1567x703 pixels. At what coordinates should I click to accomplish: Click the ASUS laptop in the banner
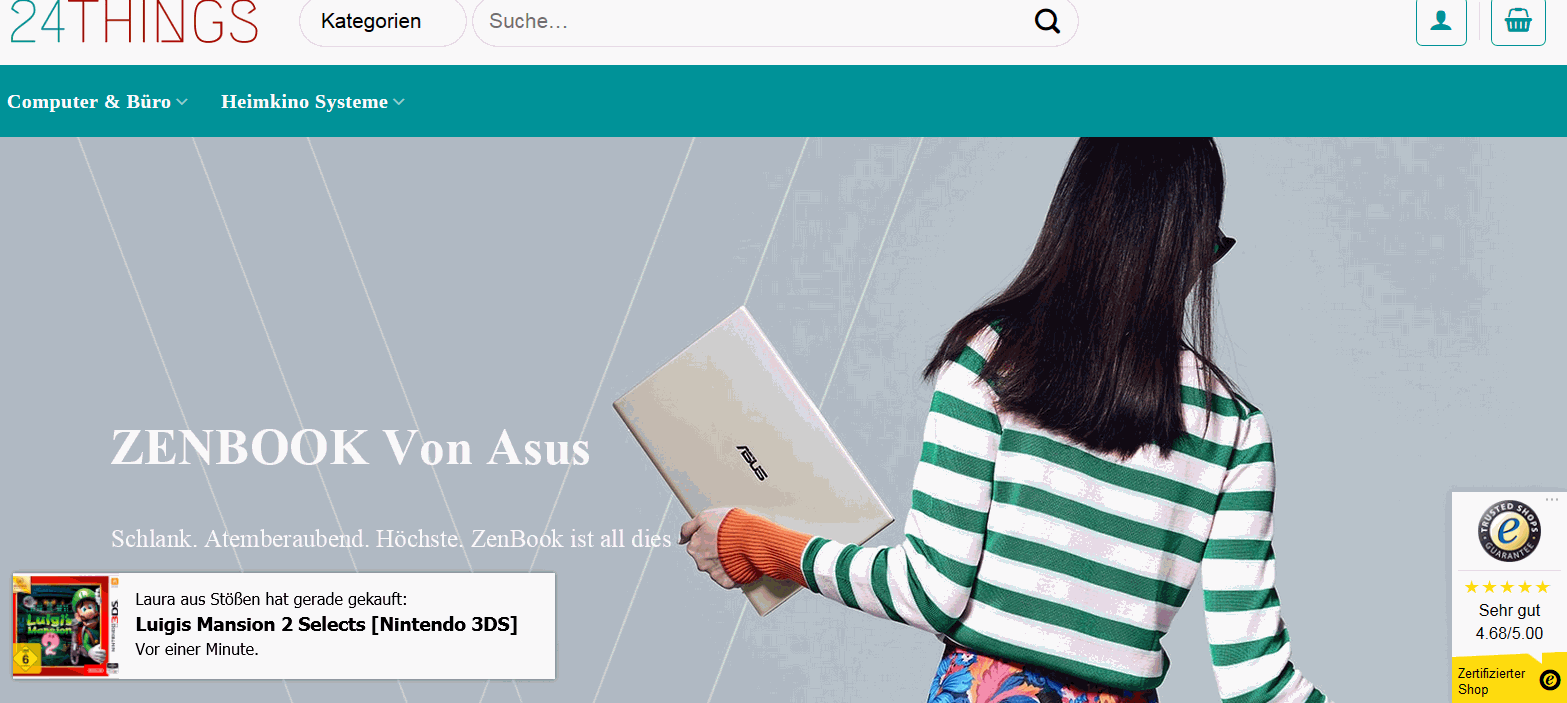click(x=752, y=455)
